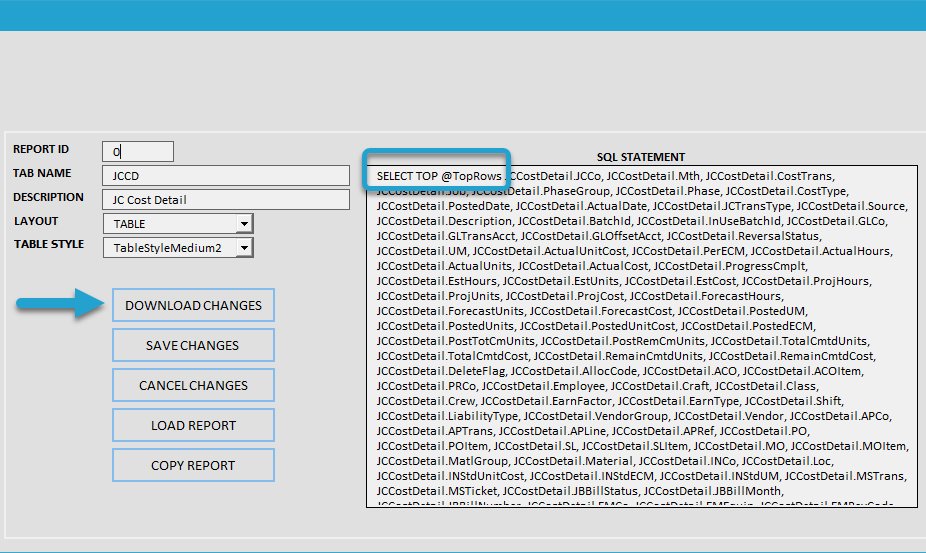Click JCCostDetail.PostedECM in the SQL text
926x553 pixels.
click(746, 326)
